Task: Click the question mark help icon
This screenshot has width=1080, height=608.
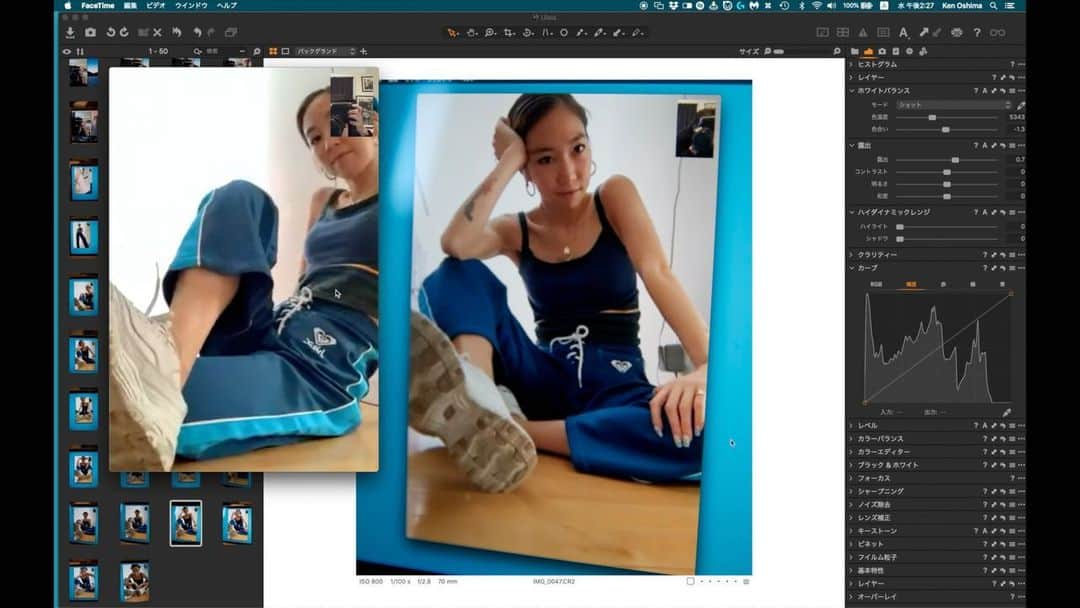Action: (977, 32)
